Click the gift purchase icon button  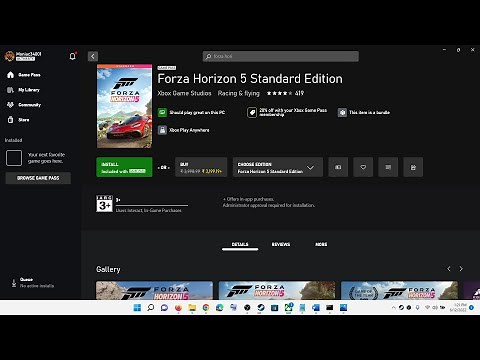pos(413,167)
